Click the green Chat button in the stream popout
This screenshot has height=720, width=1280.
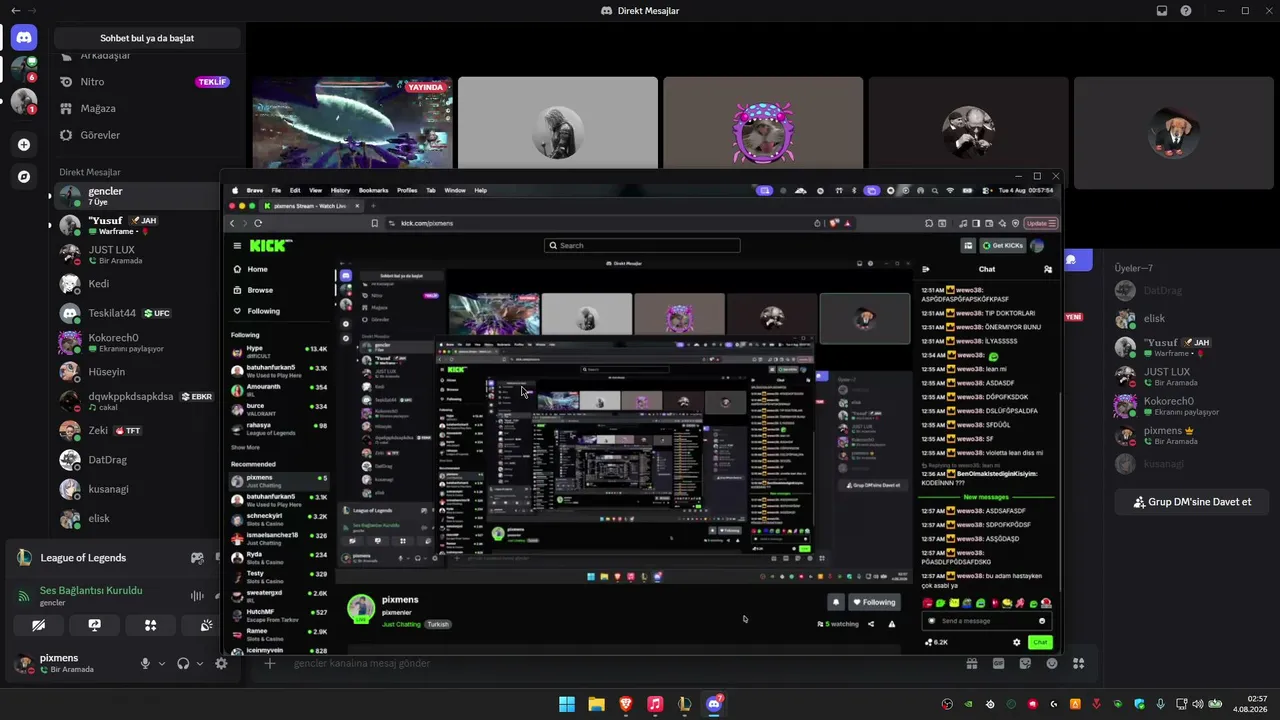click(x=1040, y=642)
